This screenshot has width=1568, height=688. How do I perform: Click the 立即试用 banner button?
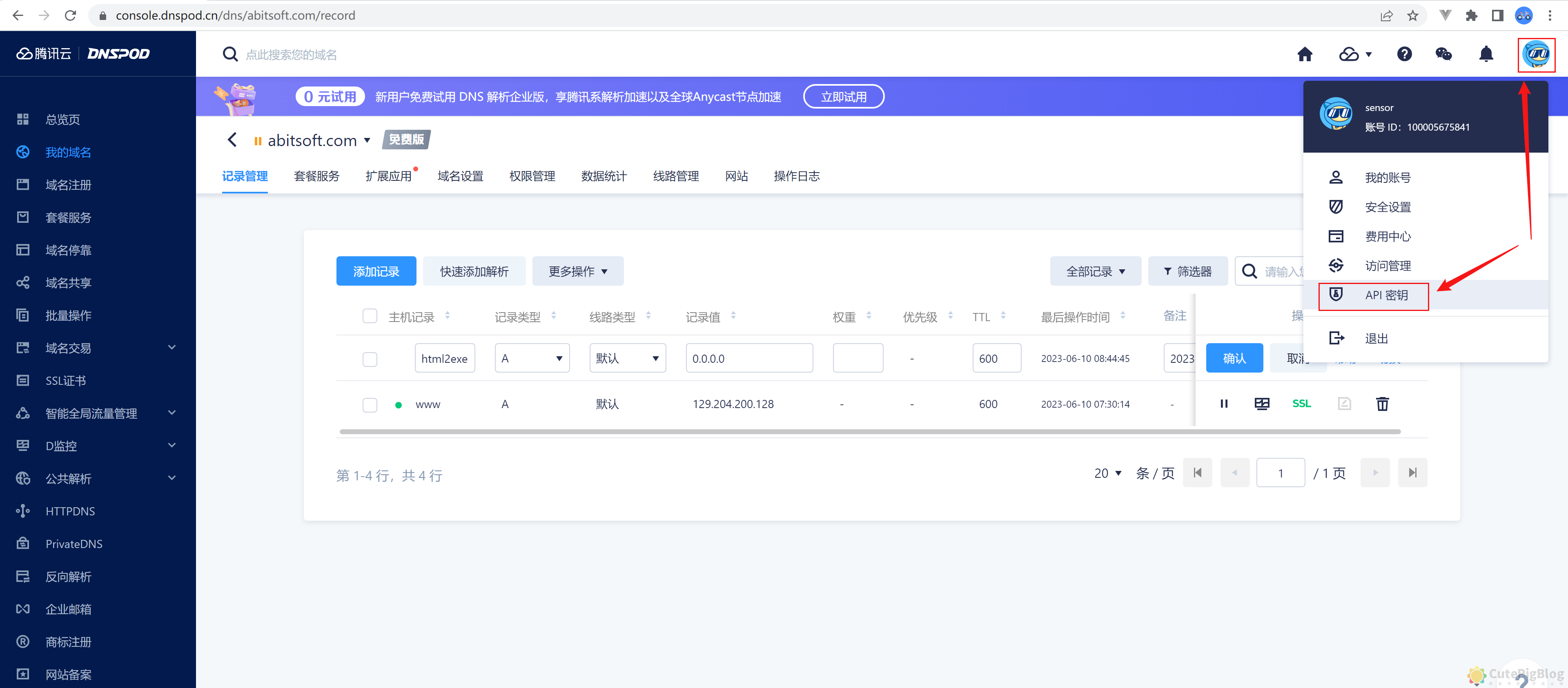(x=844, y=96)
